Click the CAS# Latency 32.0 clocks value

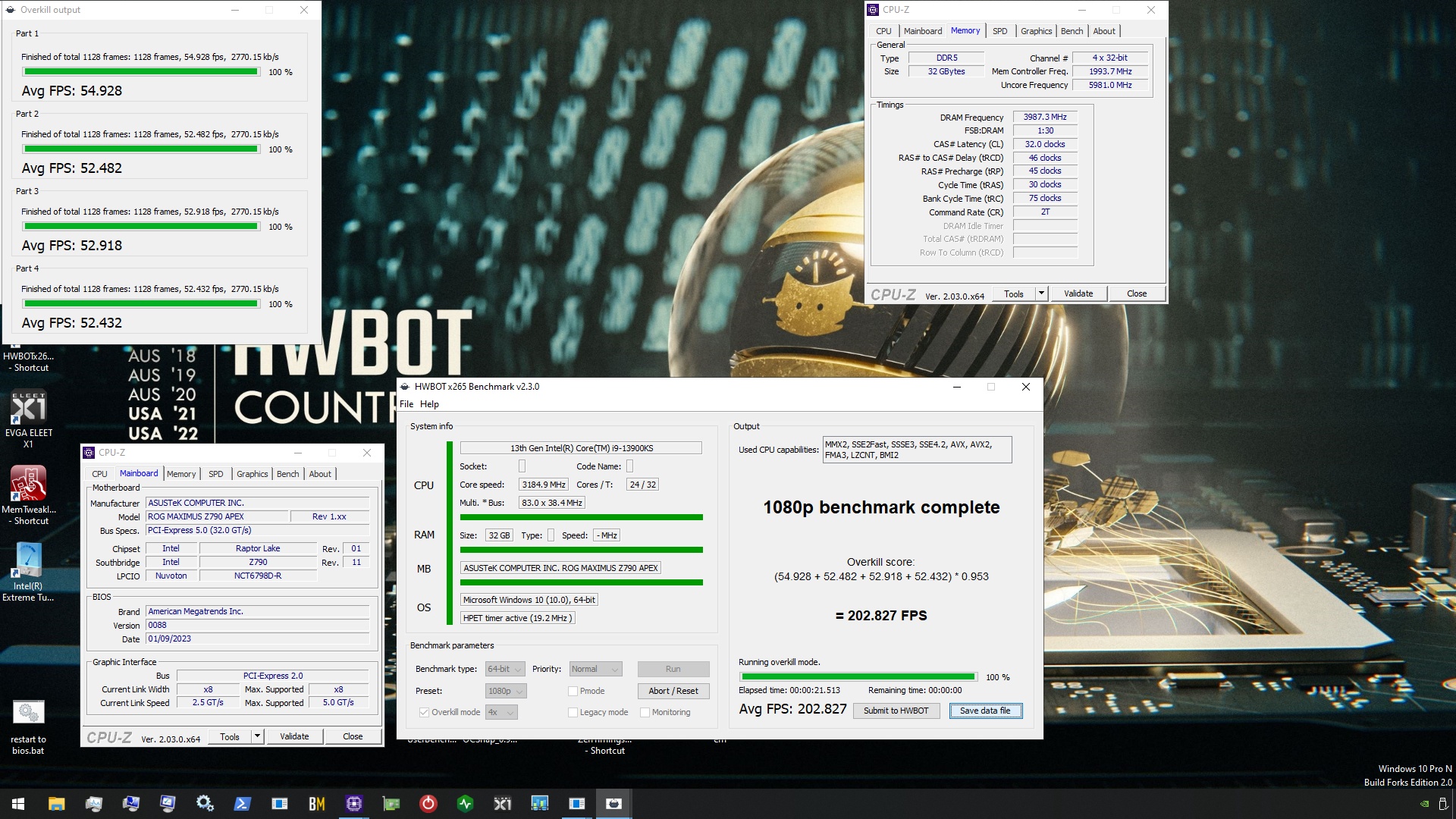pyautogui.click(x=1044, y=144)
